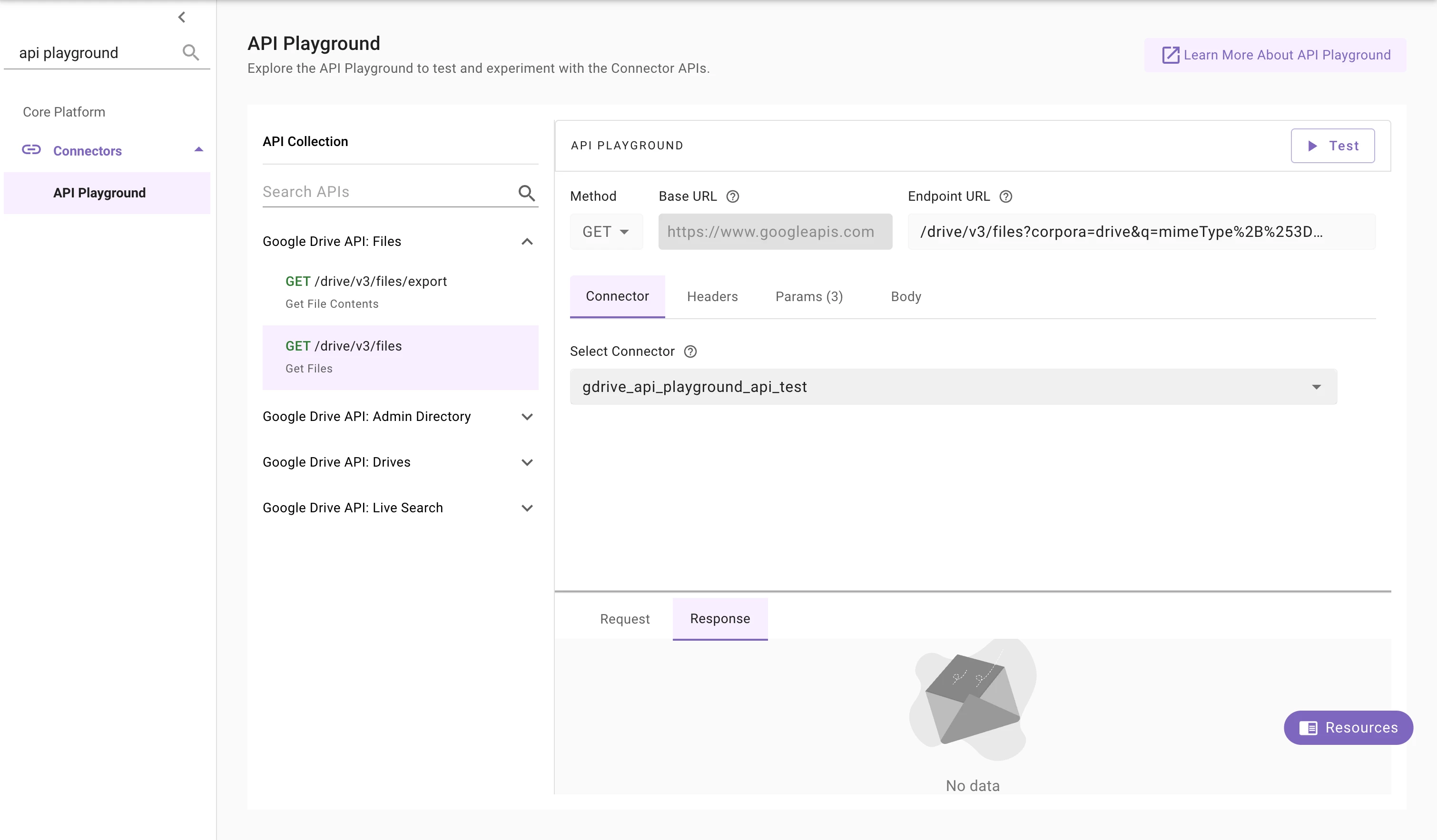Click the Connectors link icon in sidebar

point(31,150)
